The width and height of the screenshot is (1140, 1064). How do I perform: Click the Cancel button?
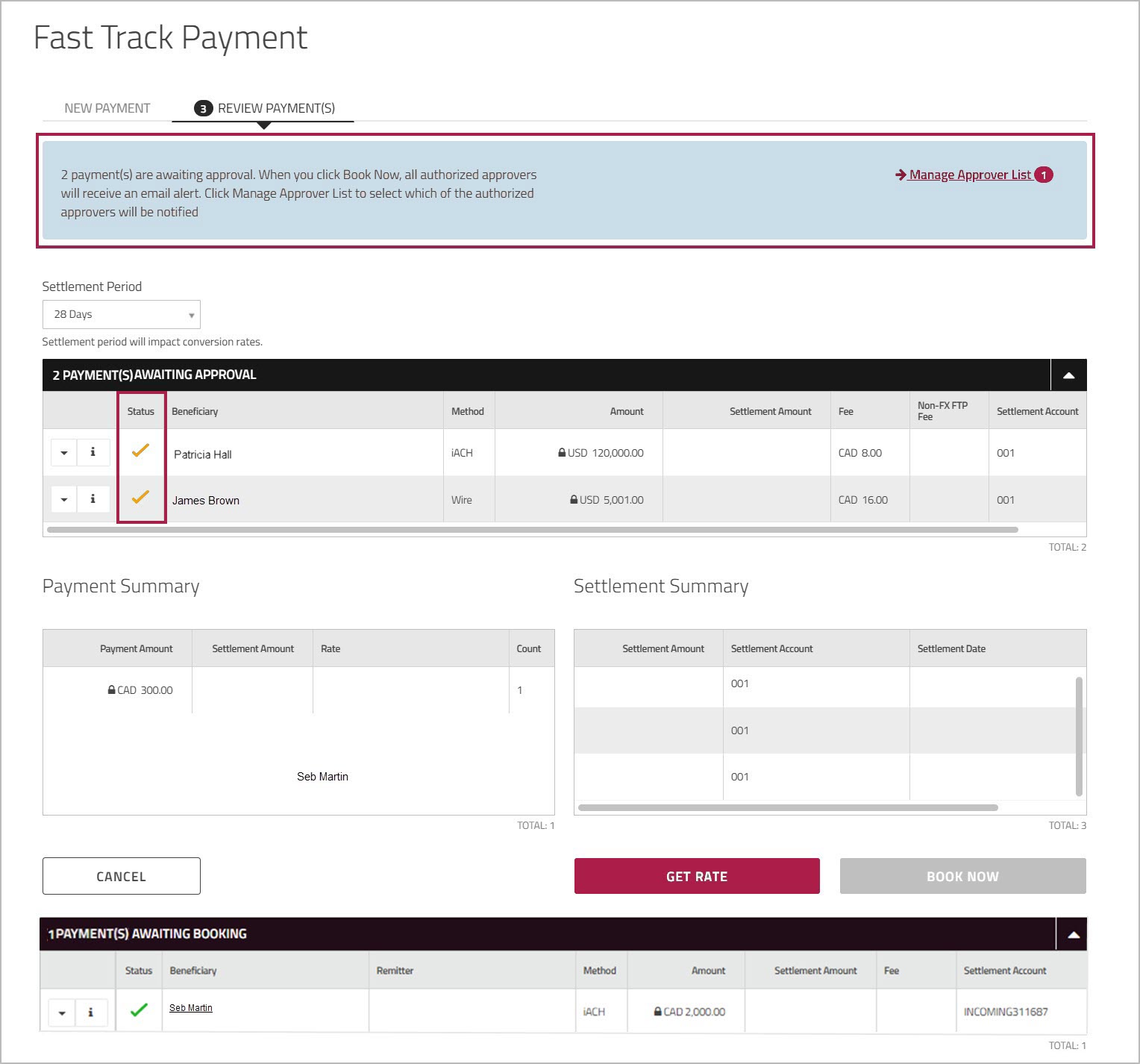122,876
